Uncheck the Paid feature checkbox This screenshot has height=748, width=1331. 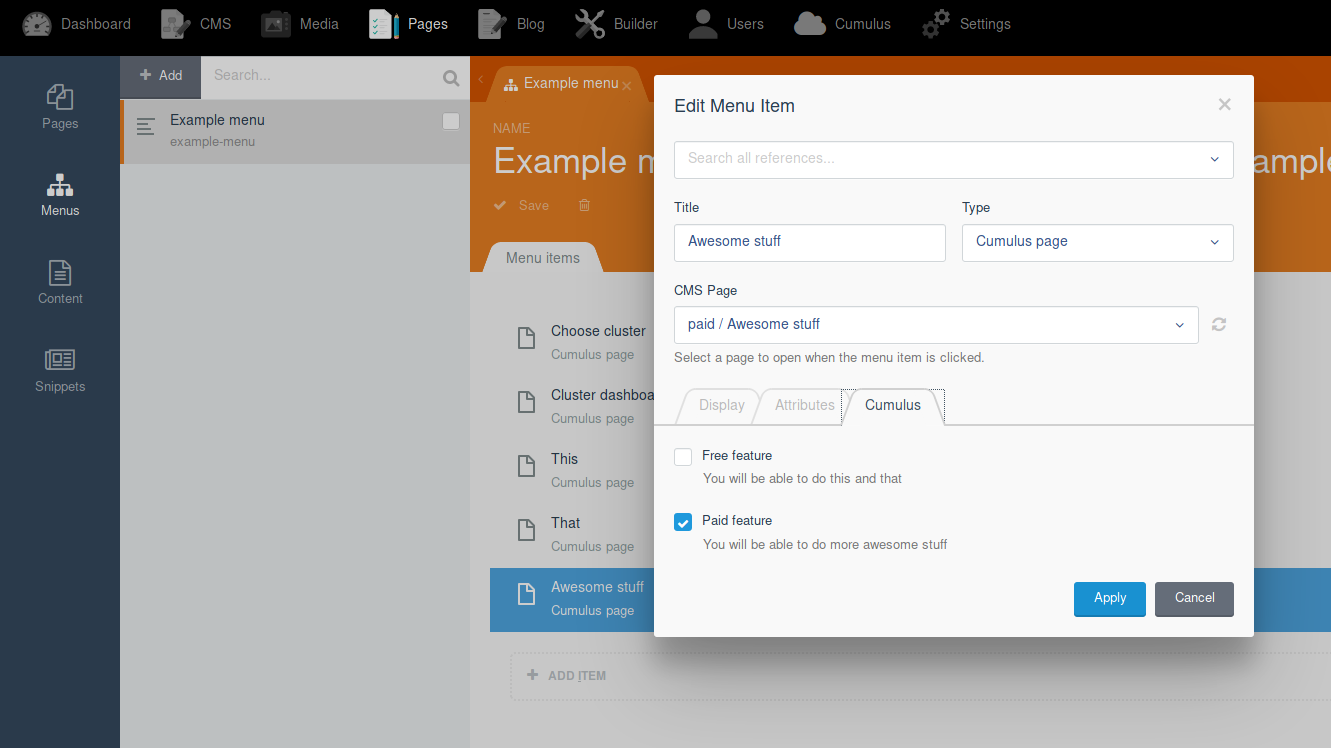tap(683, 522)
